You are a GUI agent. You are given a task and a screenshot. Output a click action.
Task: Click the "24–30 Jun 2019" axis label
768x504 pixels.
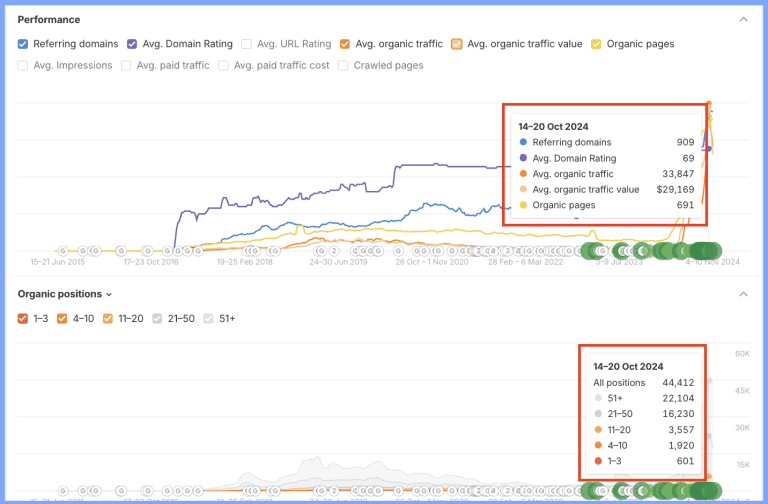click(338, 262)
